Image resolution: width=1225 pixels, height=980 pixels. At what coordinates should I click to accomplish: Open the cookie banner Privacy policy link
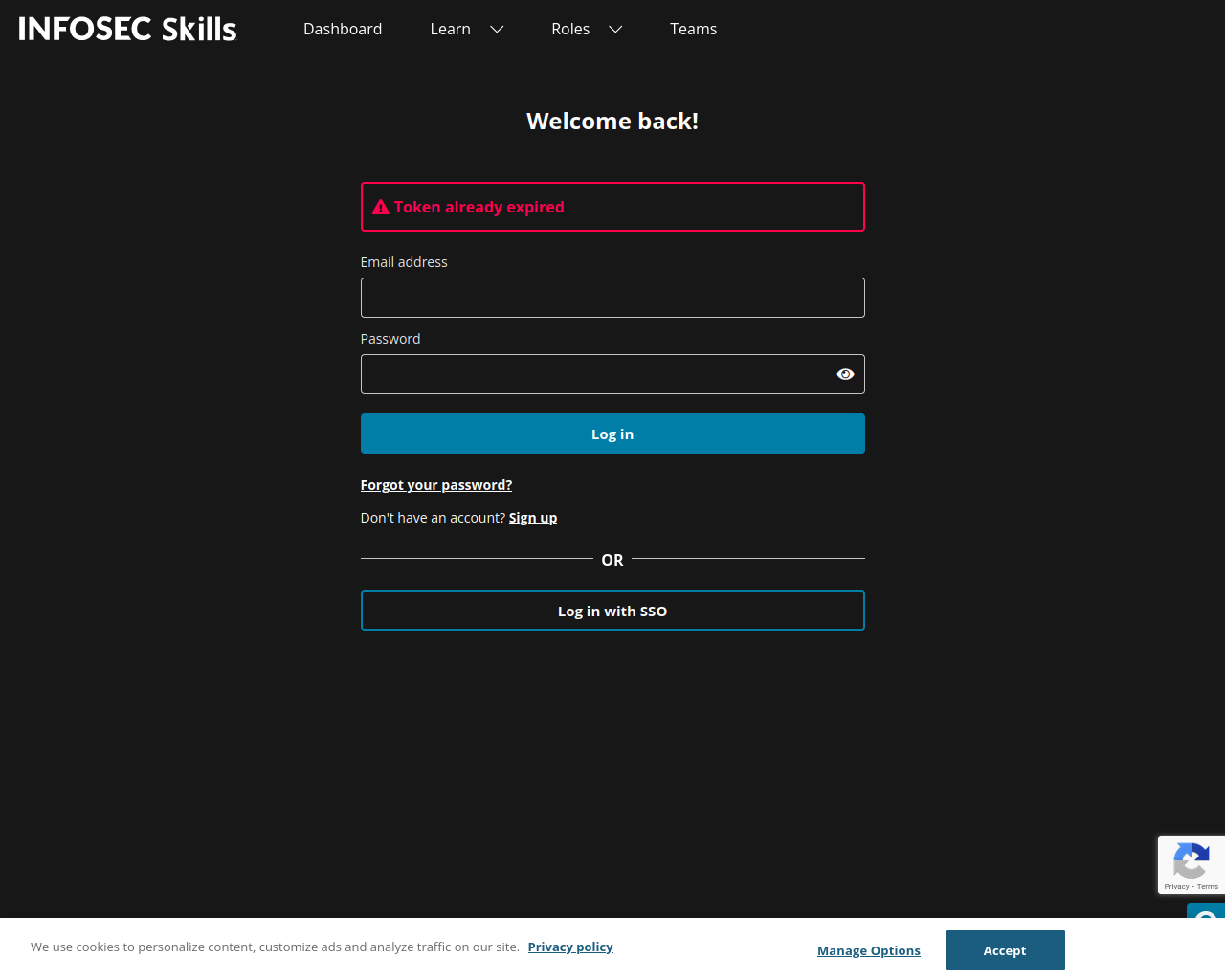click(x=570, y=947)
